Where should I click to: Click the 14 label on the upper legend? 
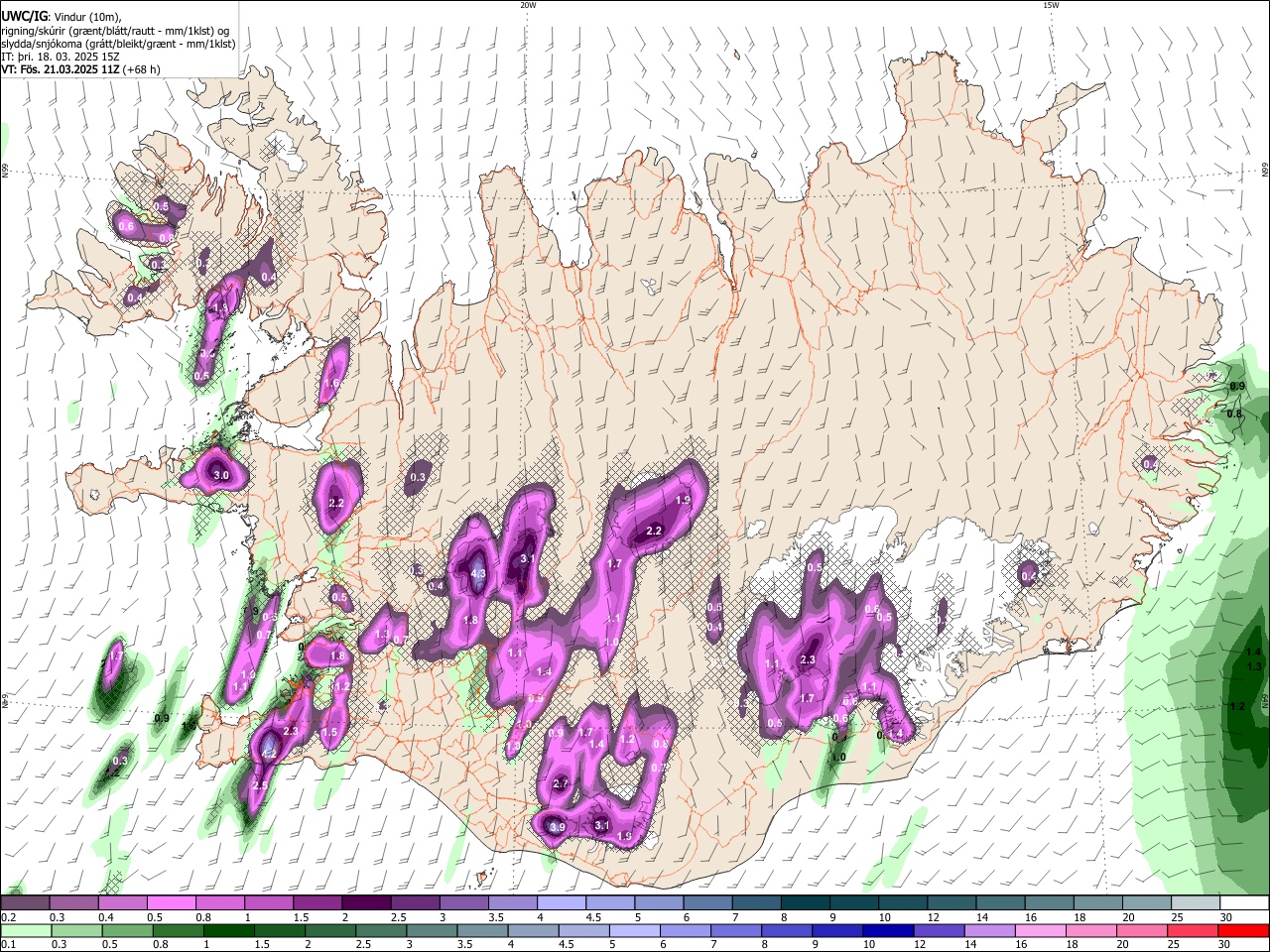(x=982, y=917)
